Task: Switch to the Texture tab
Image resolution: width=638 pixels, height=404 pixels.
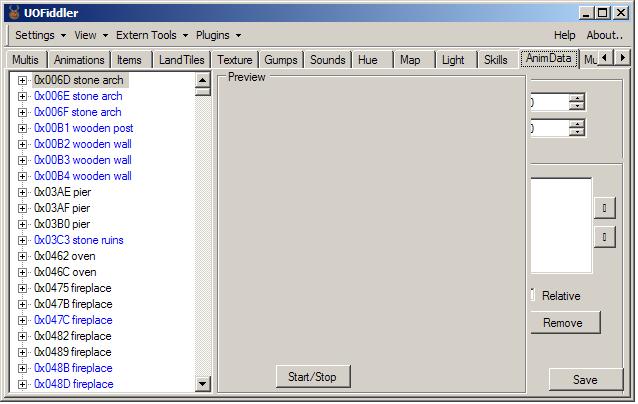Action: point(235,60)
